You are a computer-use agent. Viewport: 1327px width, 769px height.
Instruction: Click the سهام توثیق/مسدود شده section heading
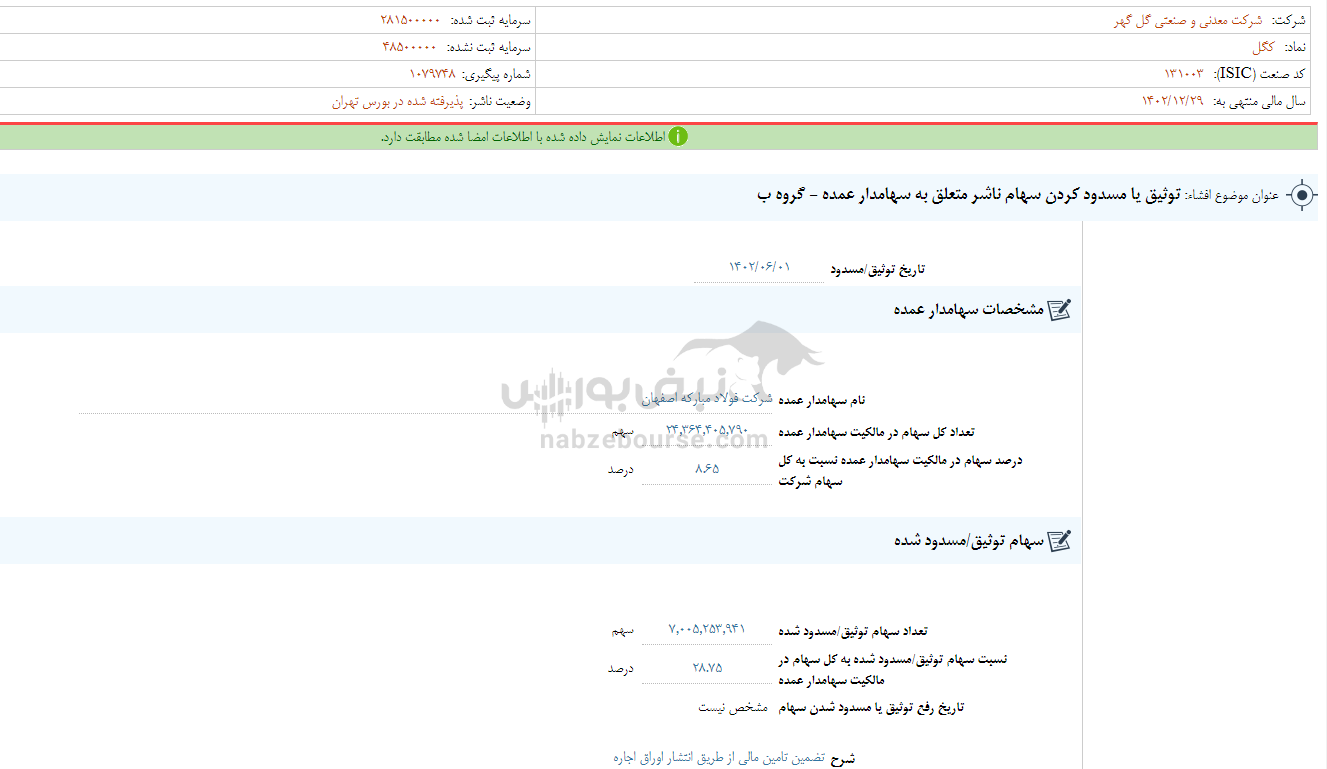click(x=969, y=541)
